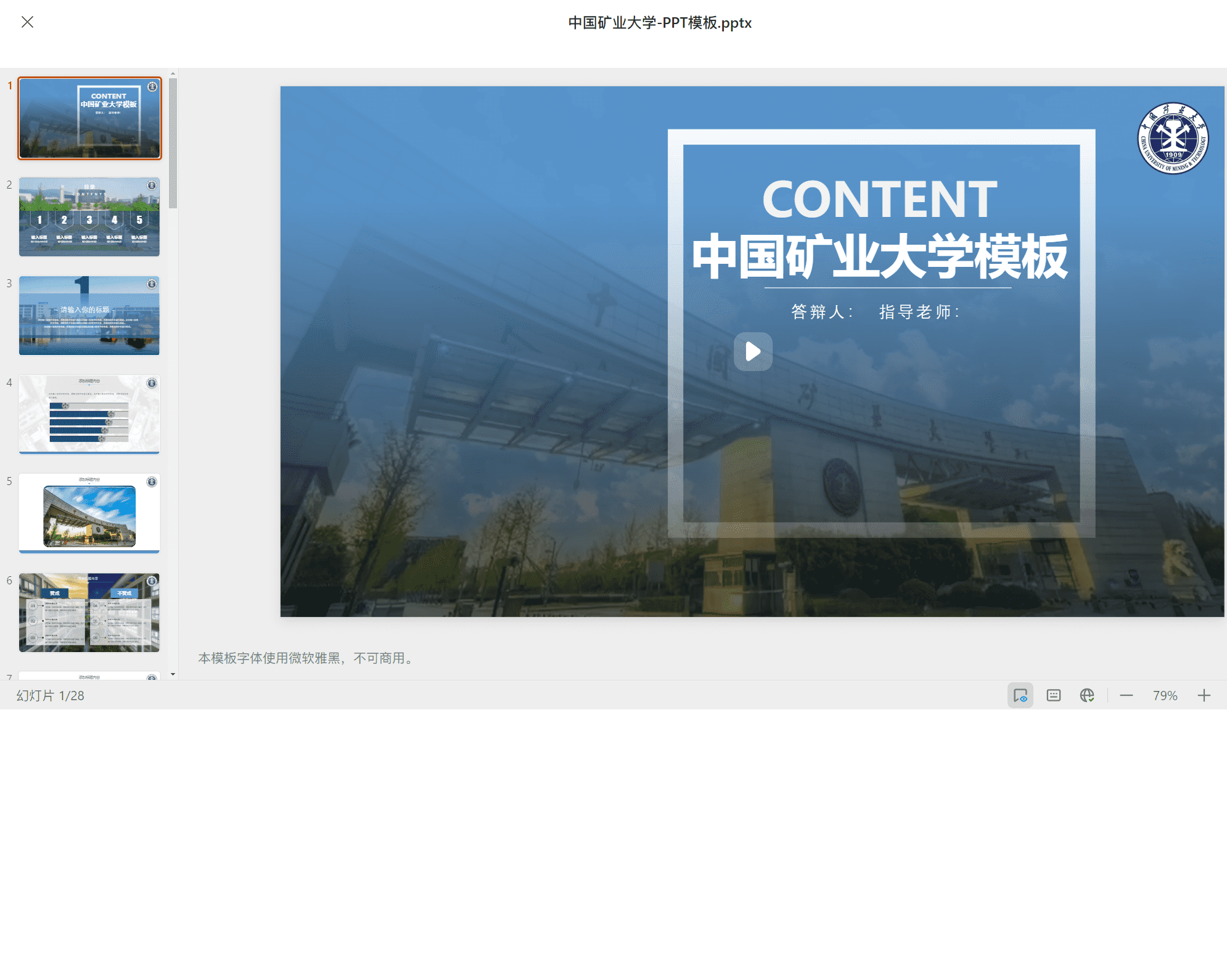Zoom in with the plus button
Screen dimensions: 1227x980
click(x=1204, y=695)
